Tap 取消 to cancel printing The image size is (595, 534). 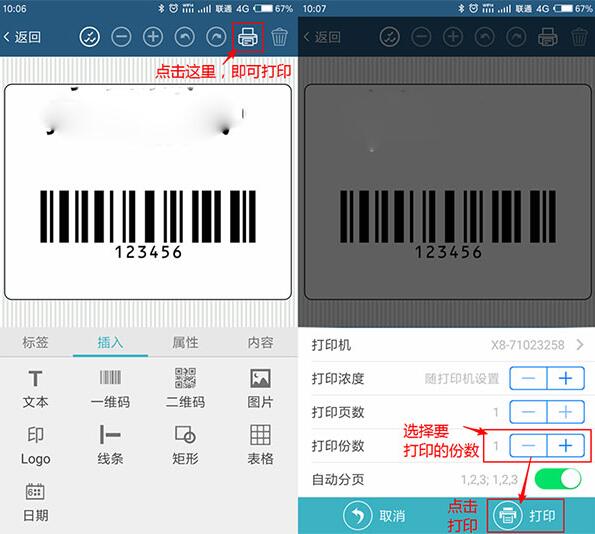[x=375, y=515]
